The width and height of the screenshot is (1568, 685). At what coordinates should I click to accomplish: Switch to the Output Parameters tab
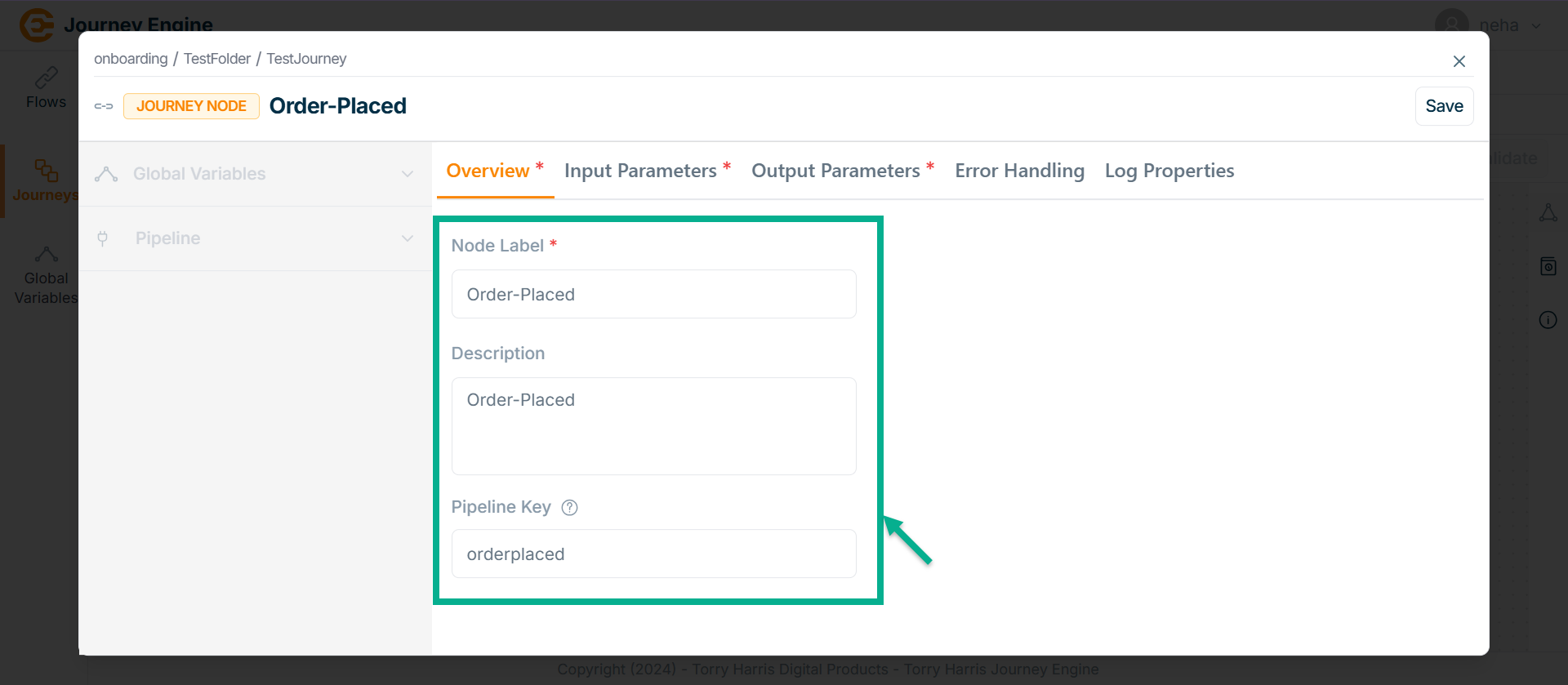click(x=836, y=171)
